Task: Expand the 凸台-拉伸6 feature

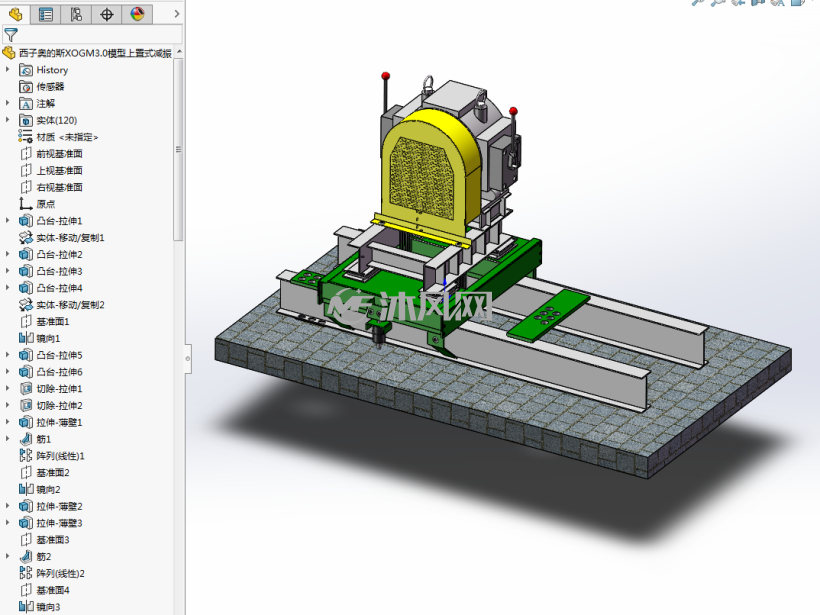Action: [7, 372]
